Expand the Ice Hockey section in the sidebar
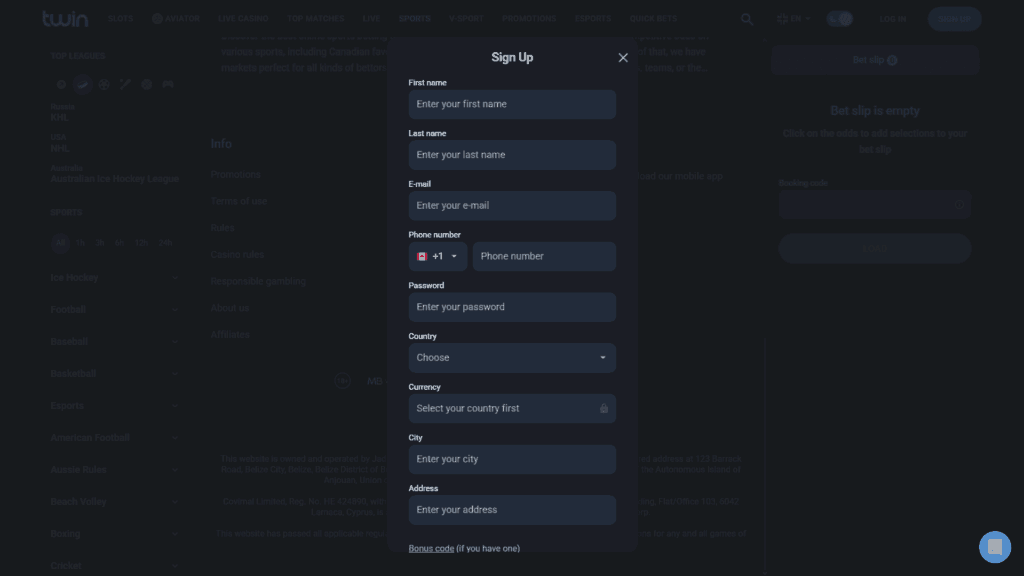Image resolution: width=1024 pixels, height=576 pixels. (175, 277)
